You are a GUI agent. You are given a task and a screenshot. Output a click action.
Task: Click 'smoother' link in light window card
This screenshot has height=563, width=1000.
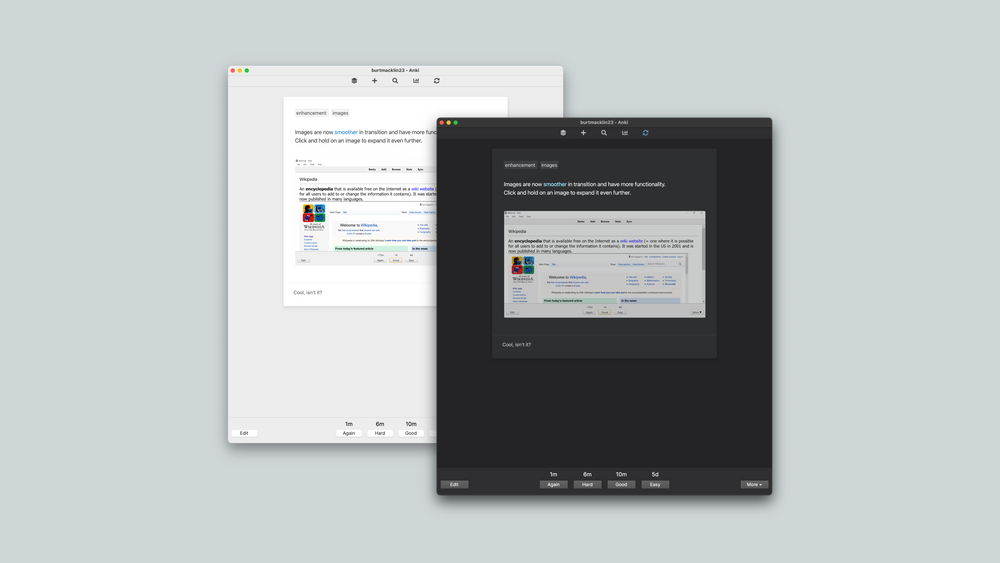[346, 132]
